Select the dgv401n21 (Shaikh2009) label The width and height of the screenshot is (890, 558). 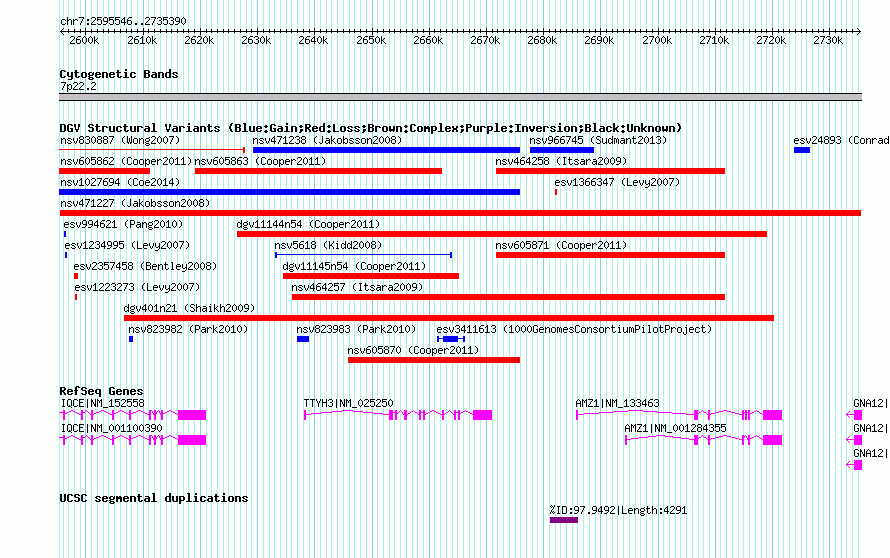coord(189,308)
